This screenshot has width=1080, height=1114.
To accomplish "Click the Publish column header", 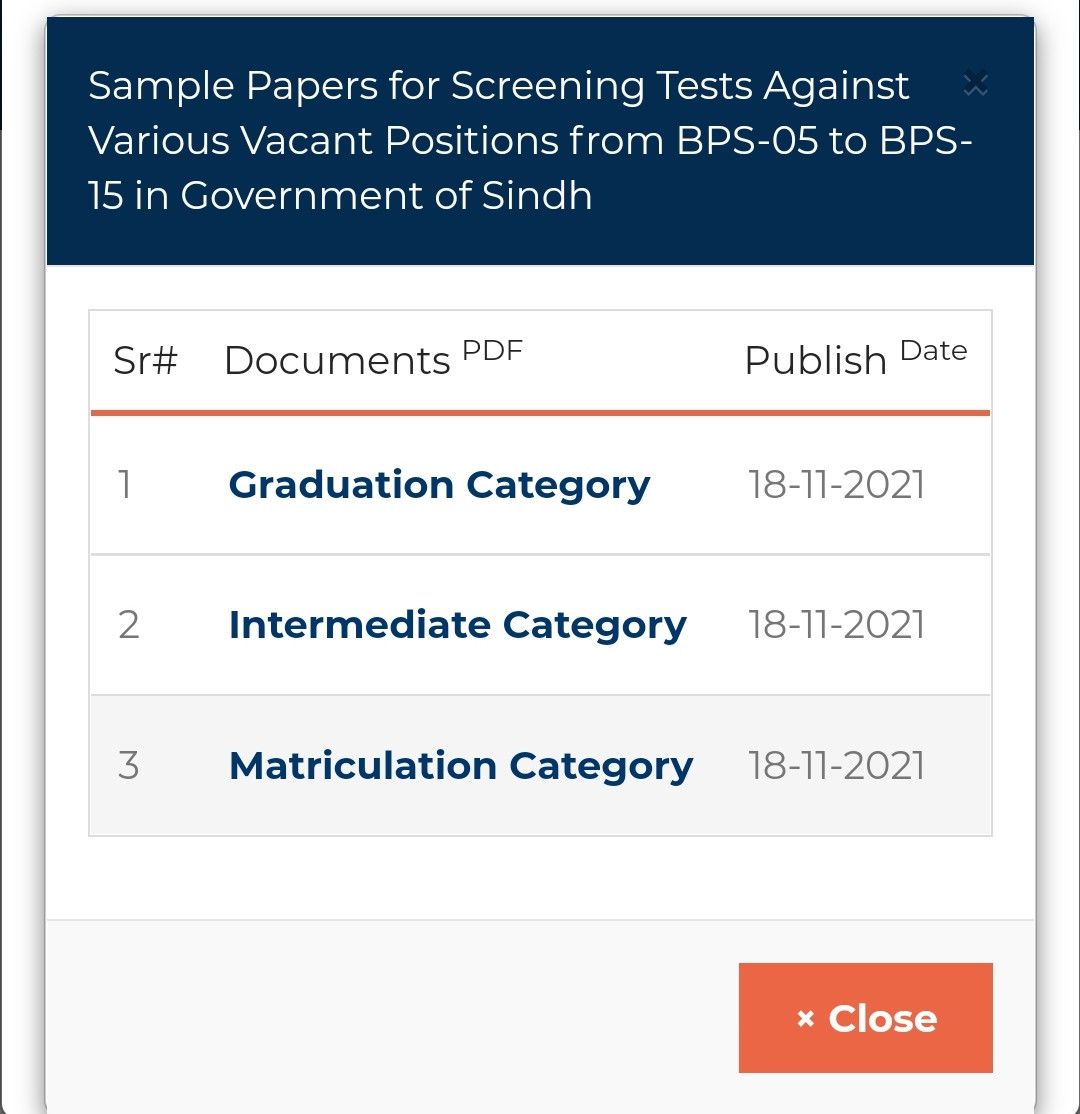I will click(816, 361).
